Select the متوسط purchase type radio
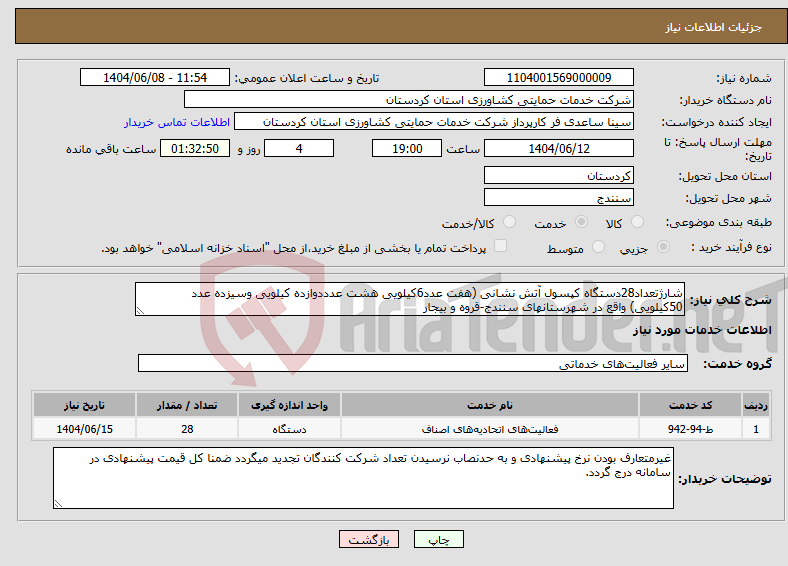Screen dimensions: 788x566 click(598, 246)
